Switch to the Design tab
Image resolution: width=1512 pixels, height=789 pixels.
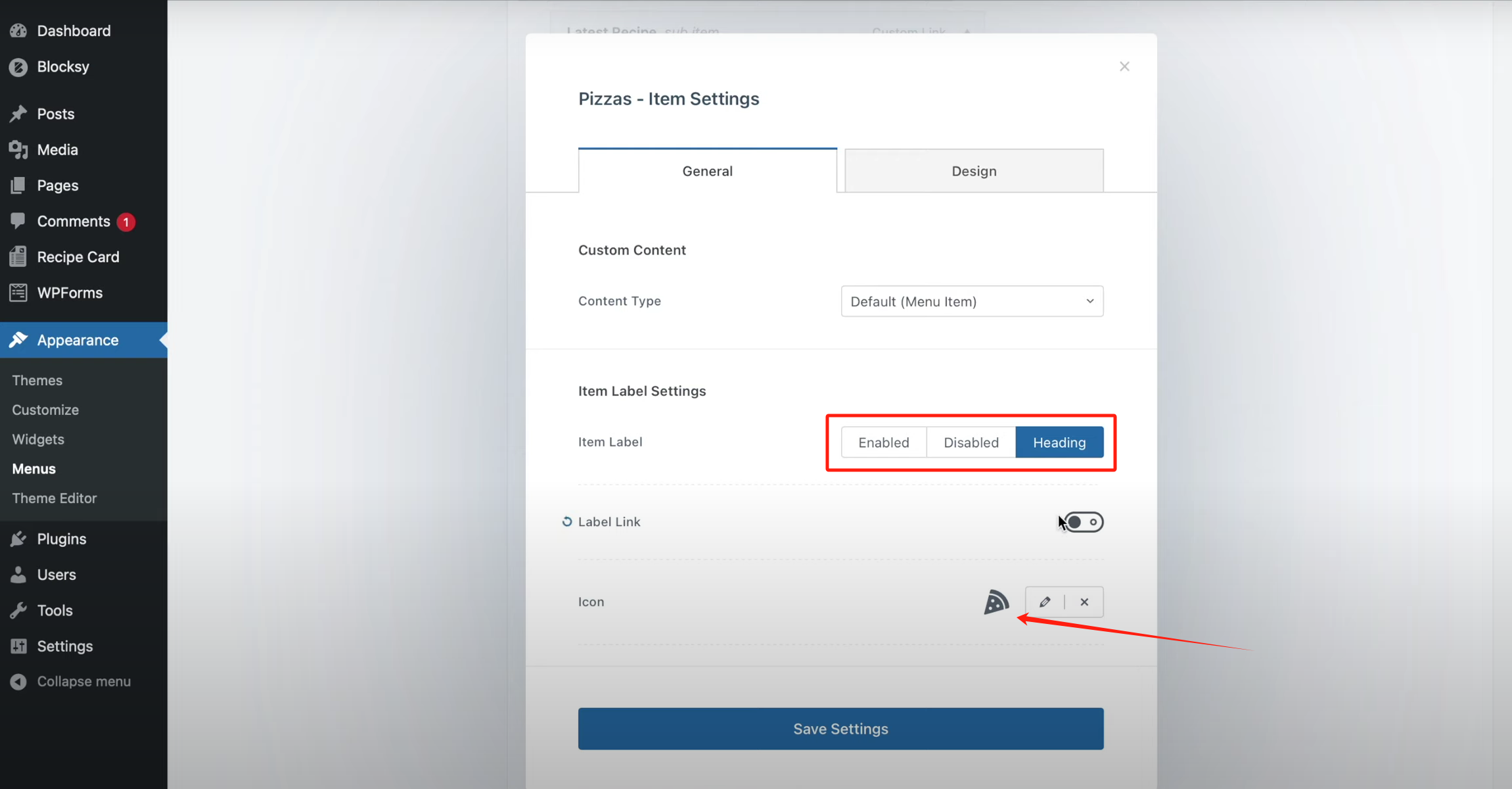(x=974, y=170)
